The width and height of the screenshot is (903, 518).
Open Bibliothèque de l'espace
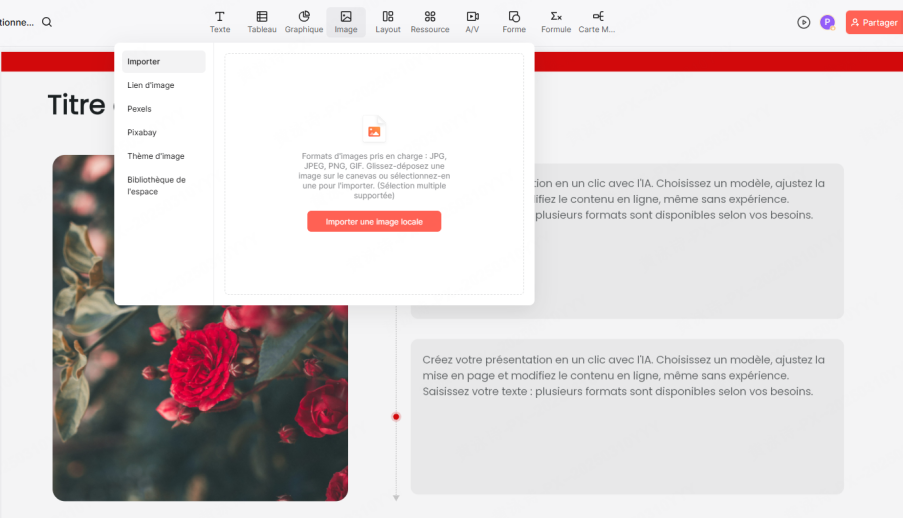156,185
